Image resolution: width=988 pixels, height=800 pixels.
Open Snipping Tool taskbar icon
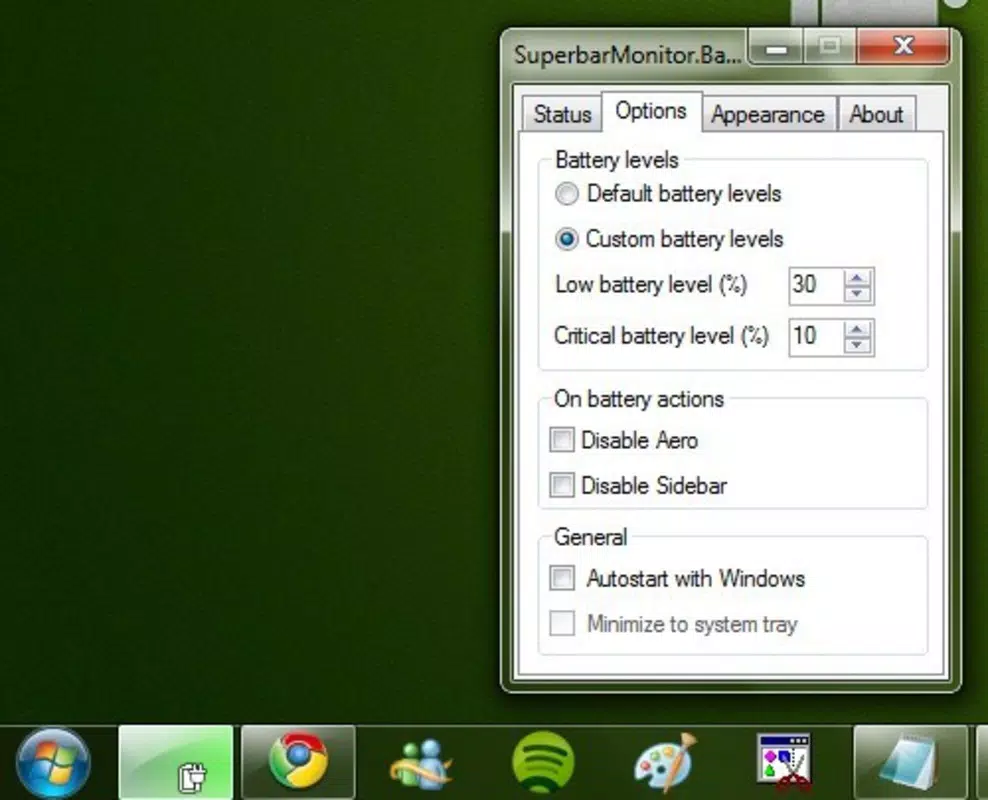pos(784,761)
